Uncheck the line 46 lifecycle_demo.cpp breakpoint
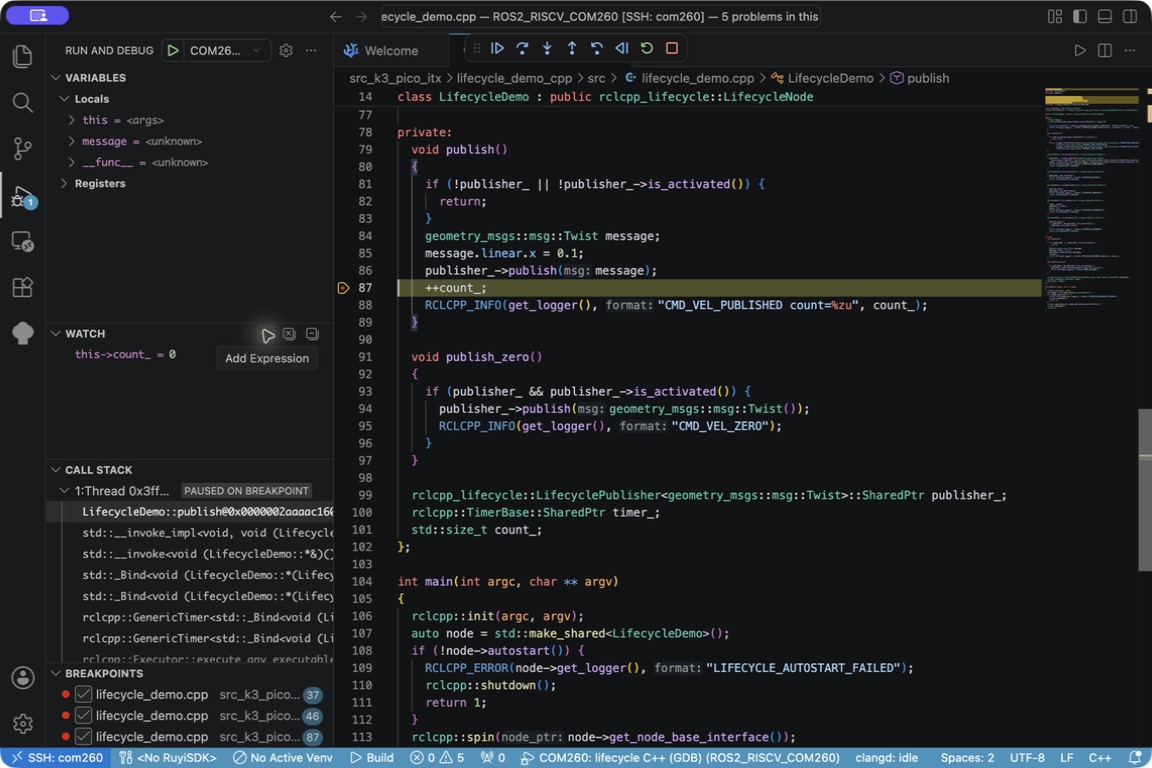The height and width of the screenshot is (768, 1152). tap(84, 716)
